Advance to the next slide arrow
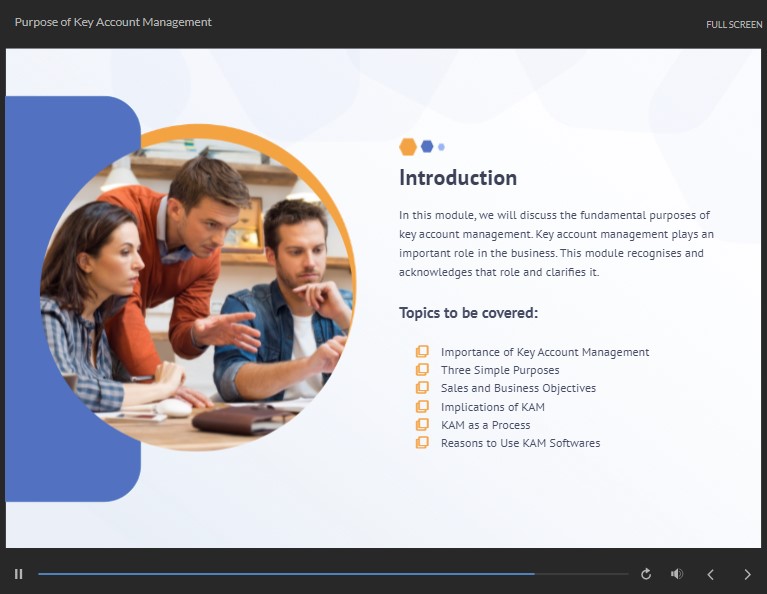 pos(747,574)
